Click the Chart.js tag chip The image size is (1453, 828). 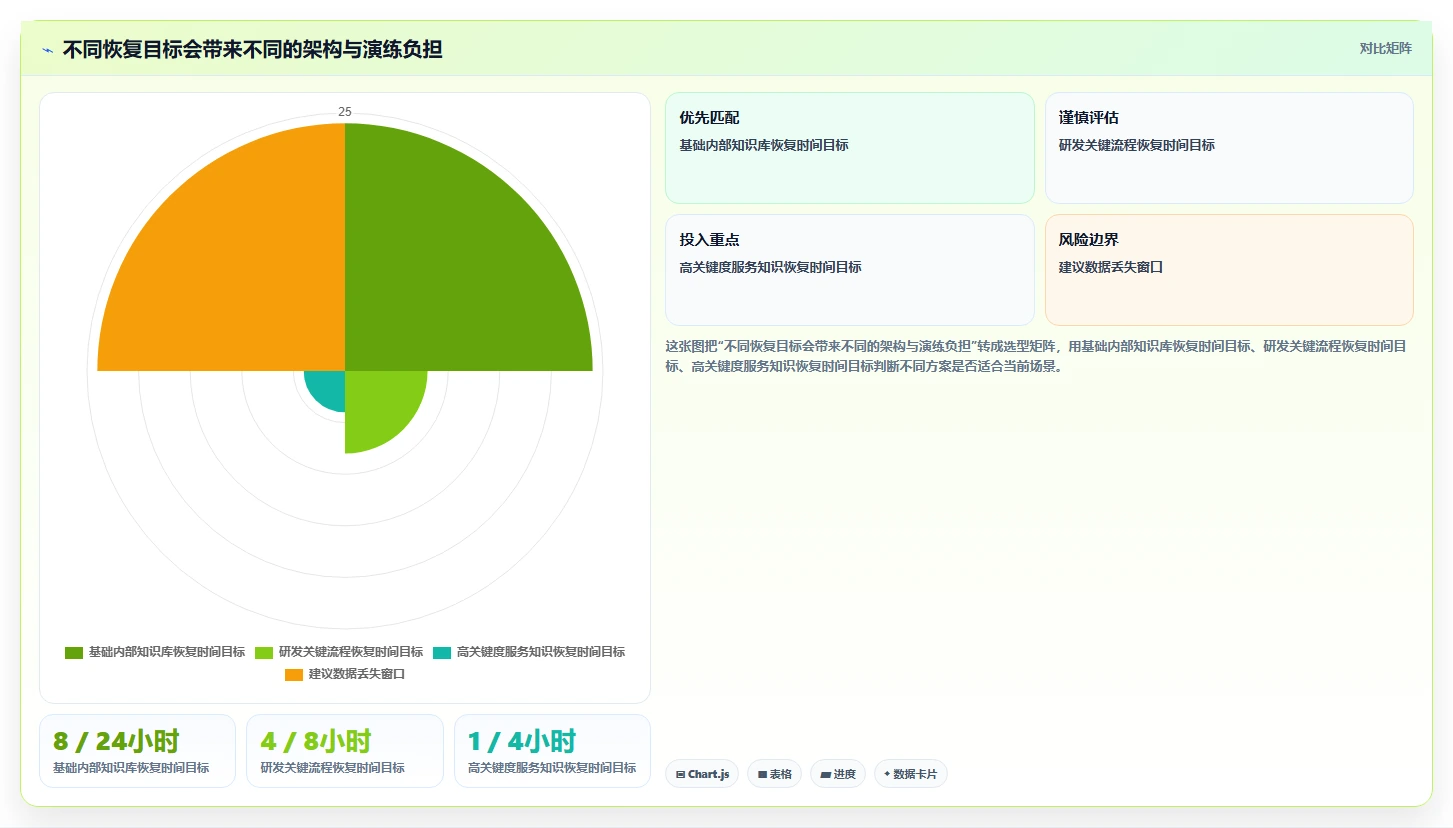(702, 774)
